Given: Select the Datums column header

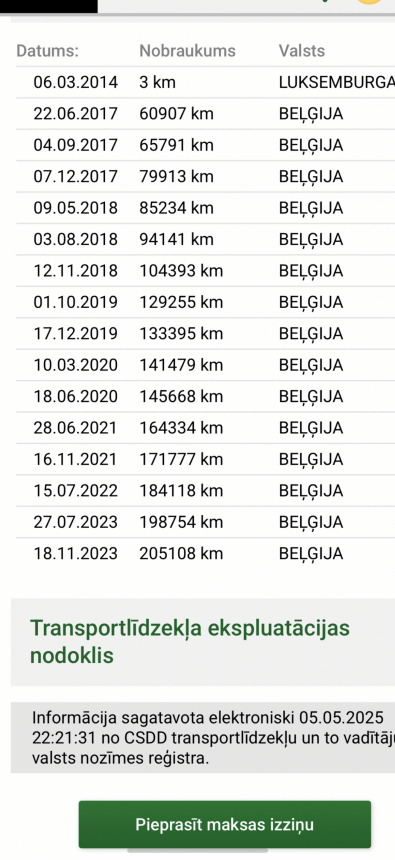Looking at the screenshot, I should [x=48, y=51].
